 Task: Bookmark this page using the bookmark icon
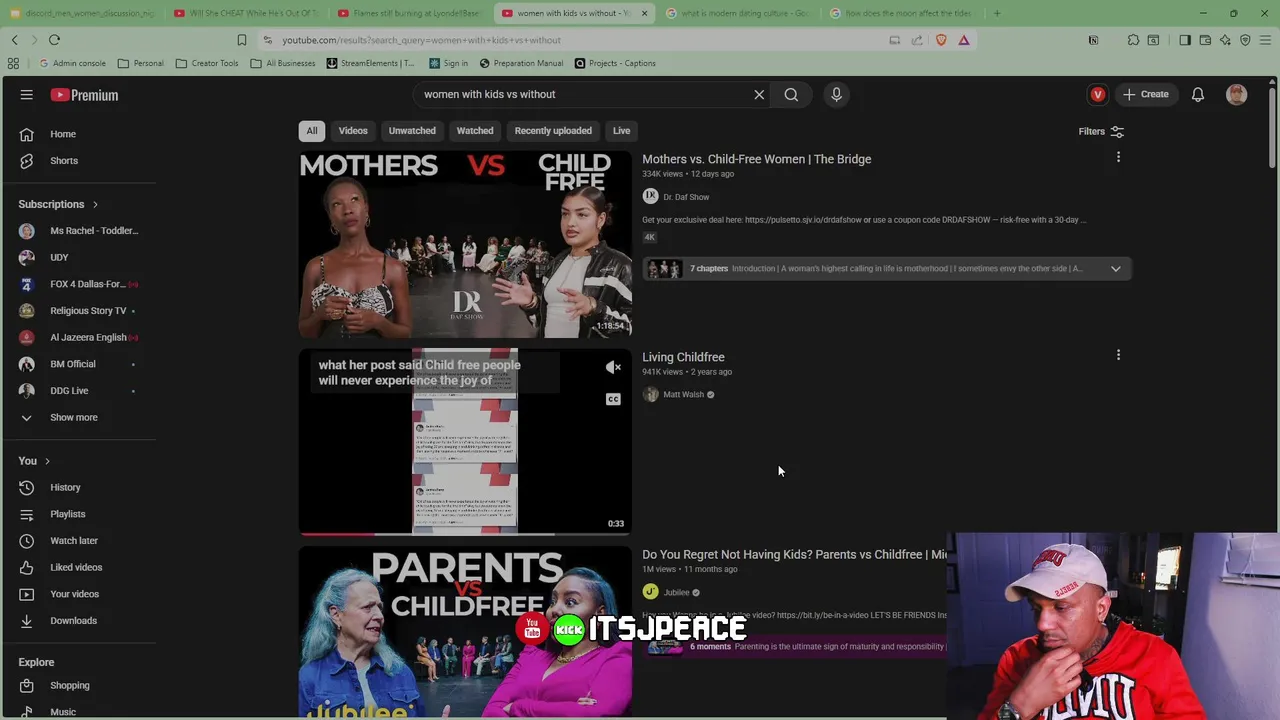(x=242, y=40)
